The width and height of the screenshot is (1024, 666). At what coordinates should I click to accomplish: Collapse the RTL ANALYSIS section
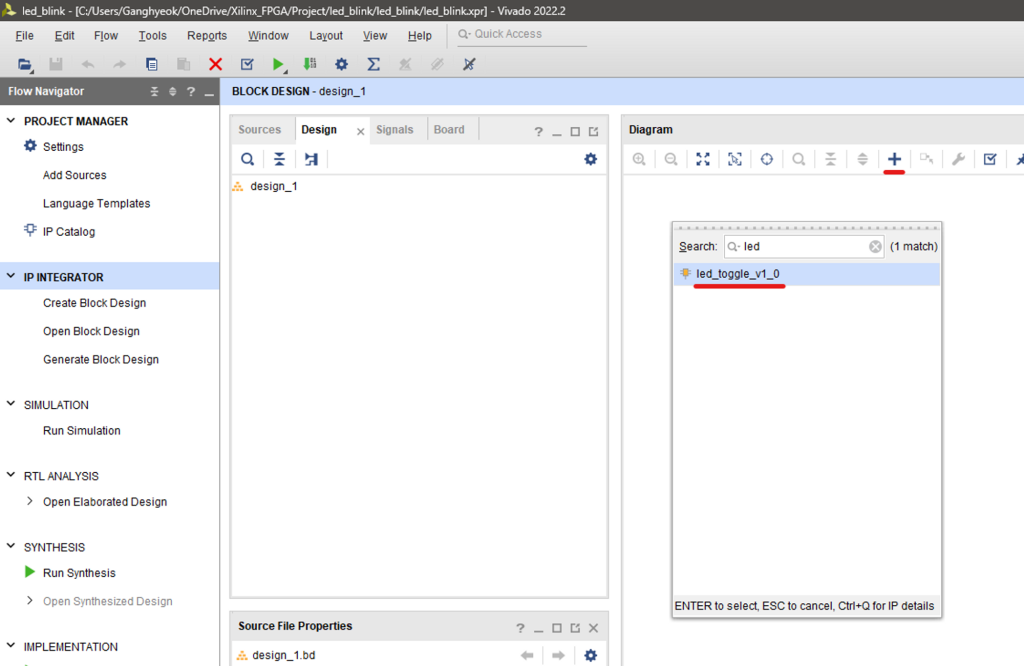10,475
